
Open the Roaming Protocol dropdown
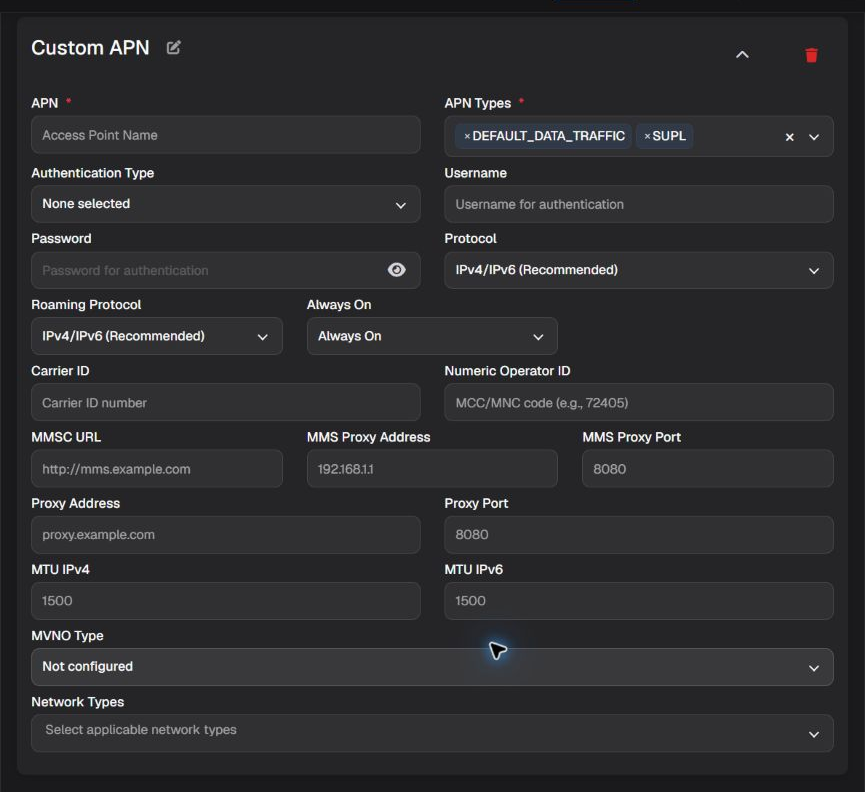click(157, 336)
